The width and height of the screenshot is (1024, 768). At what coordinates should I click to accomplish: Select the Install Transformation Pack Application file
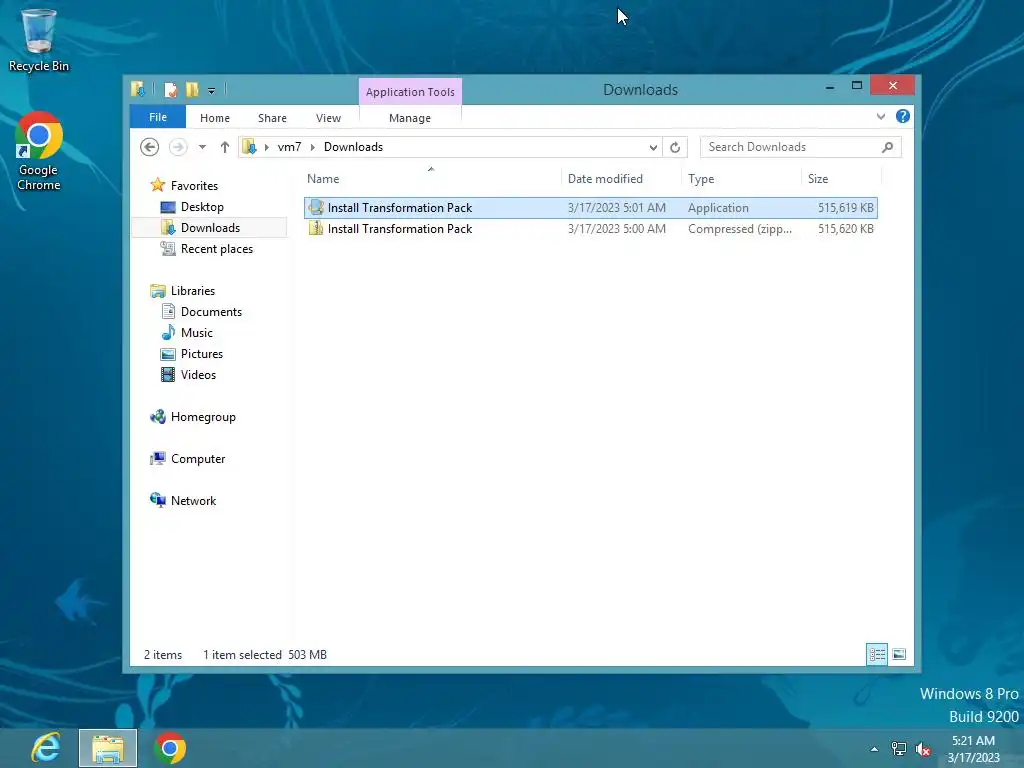590,208
